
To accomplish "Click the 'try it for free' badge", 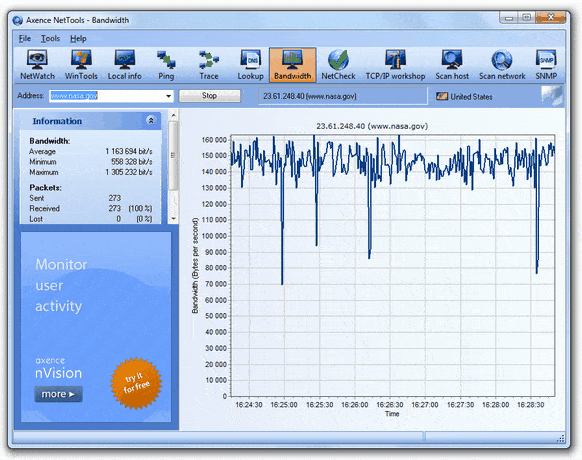I will click(136, 384).
